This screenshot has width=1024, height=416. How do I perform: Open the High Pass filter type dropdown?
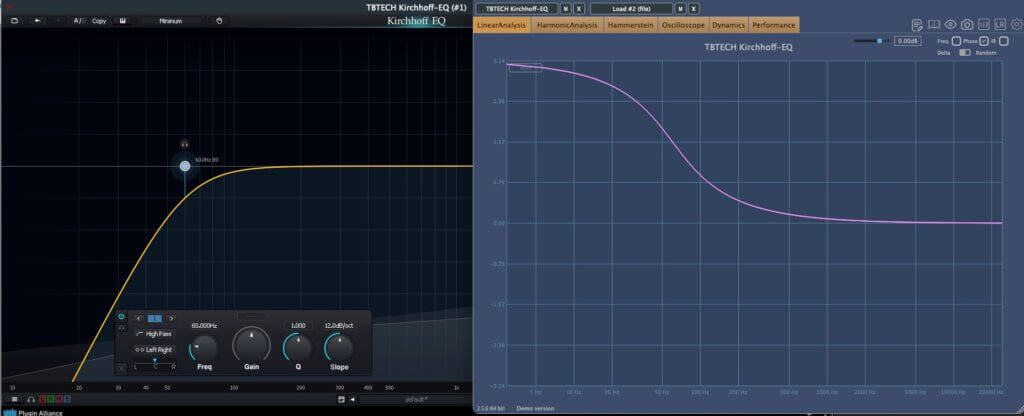point(154,334)
